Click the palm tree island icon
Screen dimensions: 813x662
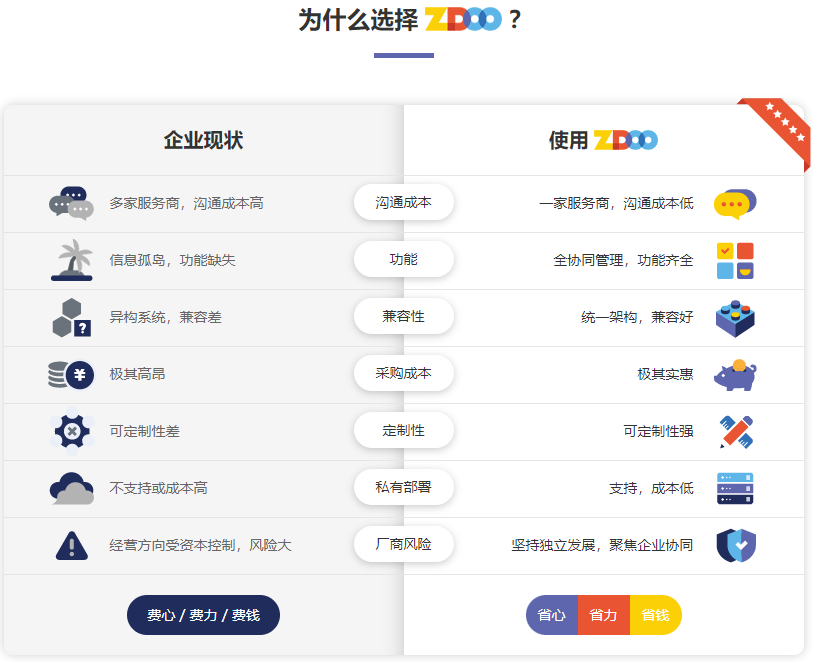[x=71, y=260]
